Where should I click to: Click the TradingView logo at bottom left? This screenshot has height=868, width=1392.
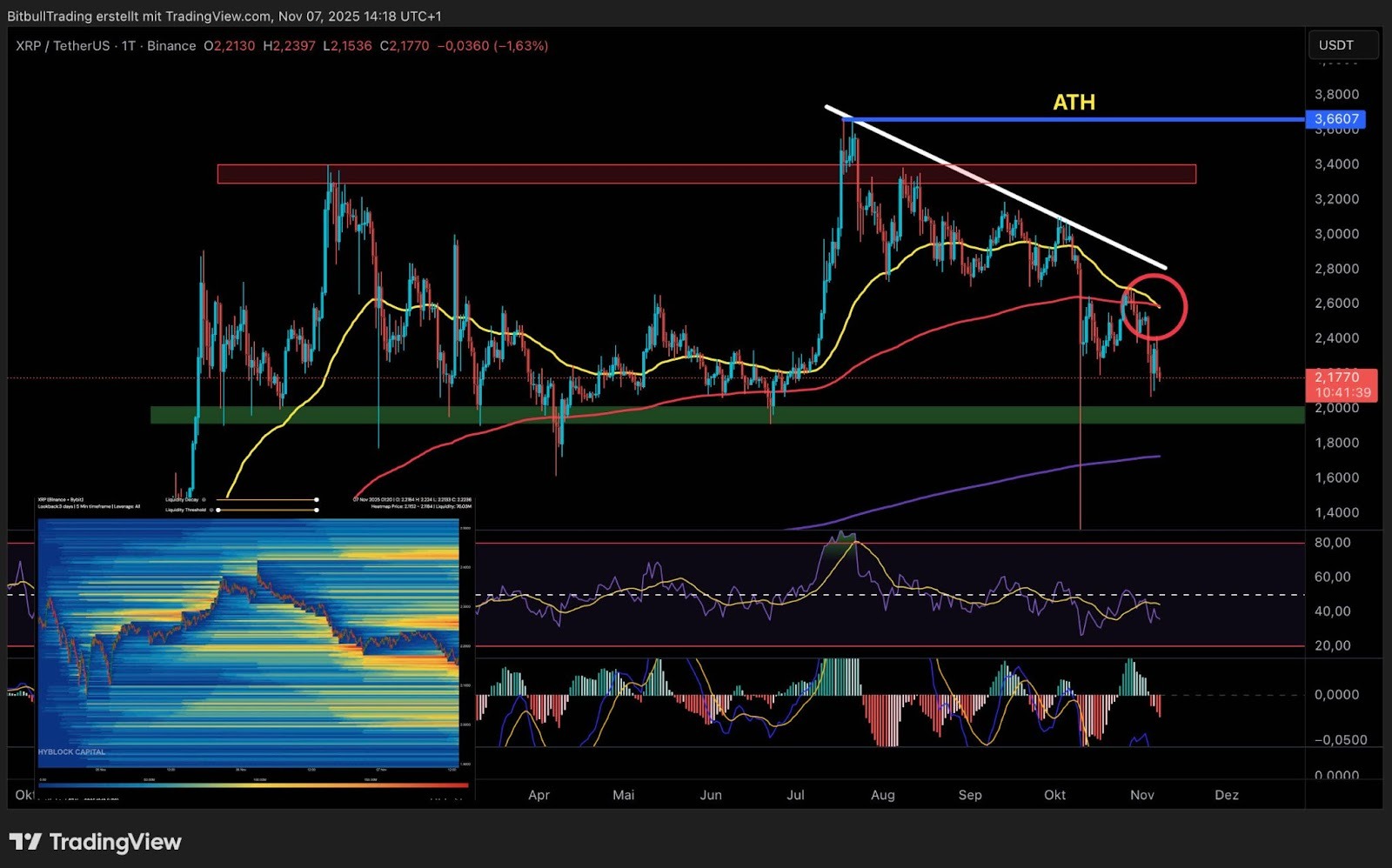pyautogui.click(x=95, y=842)
